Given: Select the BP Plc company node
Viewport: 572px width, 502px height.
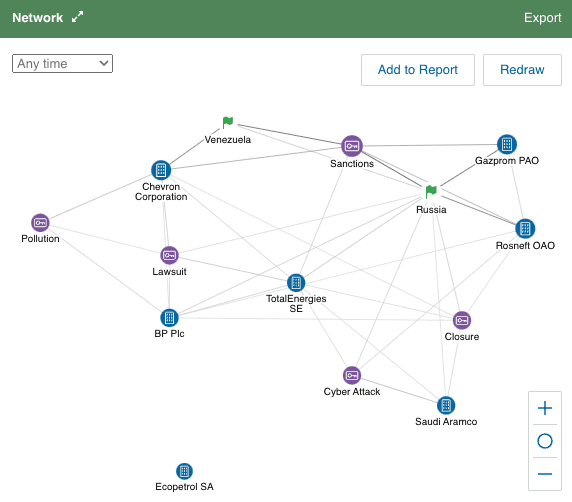Looking at the screenshot, I should (x=169, y=318).
